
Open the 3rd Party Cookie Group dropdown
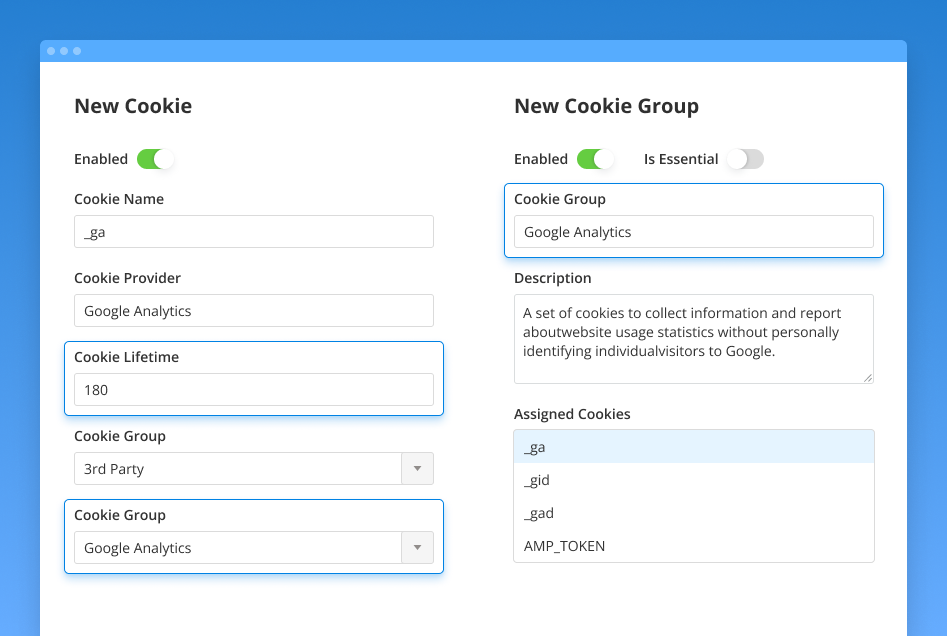(x=253, y=468)
